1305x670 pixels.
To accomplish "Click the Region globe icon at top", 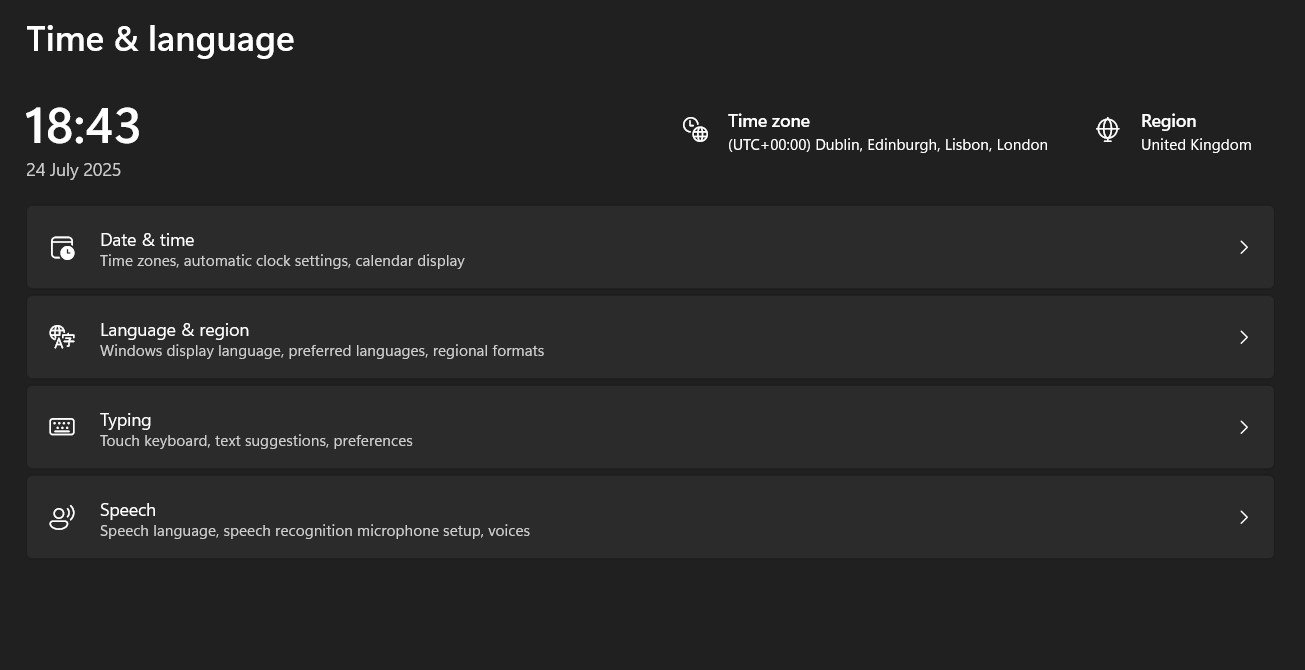I will tap(1107, 130).
